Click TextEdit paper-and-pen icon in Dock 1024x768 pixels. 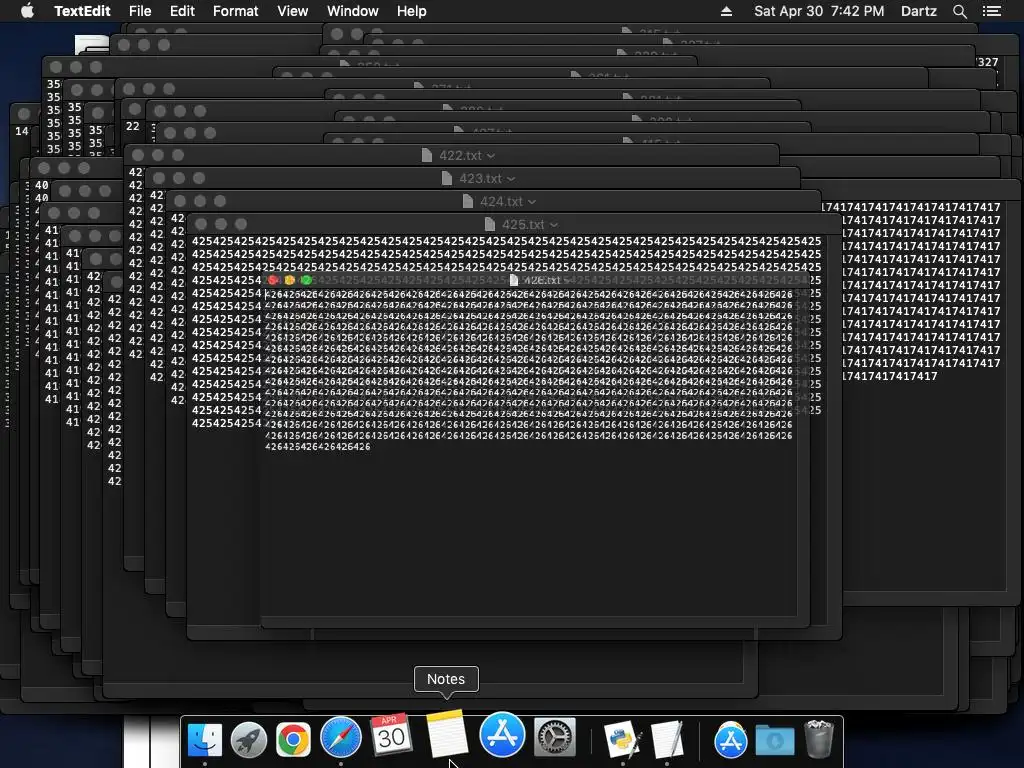[667, 739]
